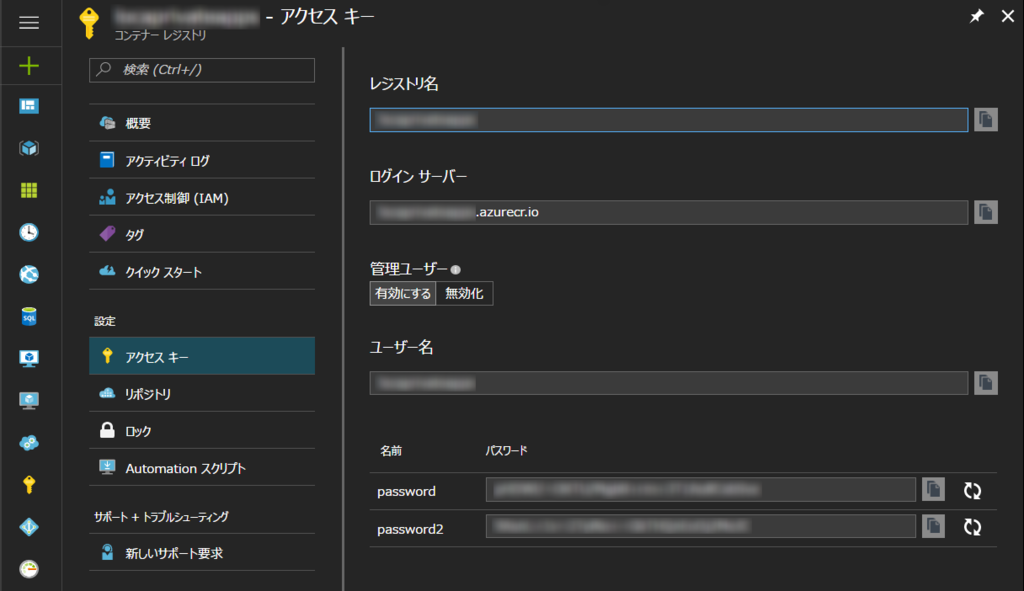Open 新しいサポート要求 menu item

202,552
